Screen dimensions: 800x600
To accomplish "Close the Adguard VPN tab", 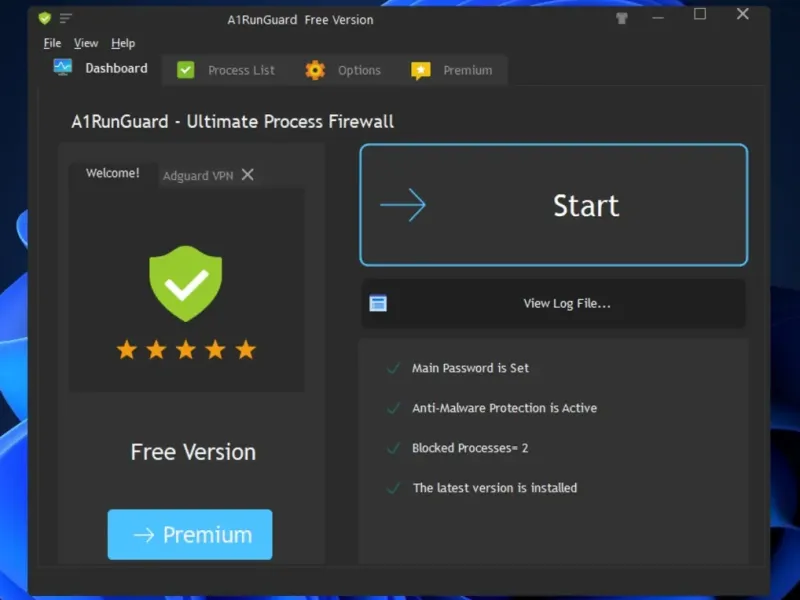I will click(x=247, y=175).
